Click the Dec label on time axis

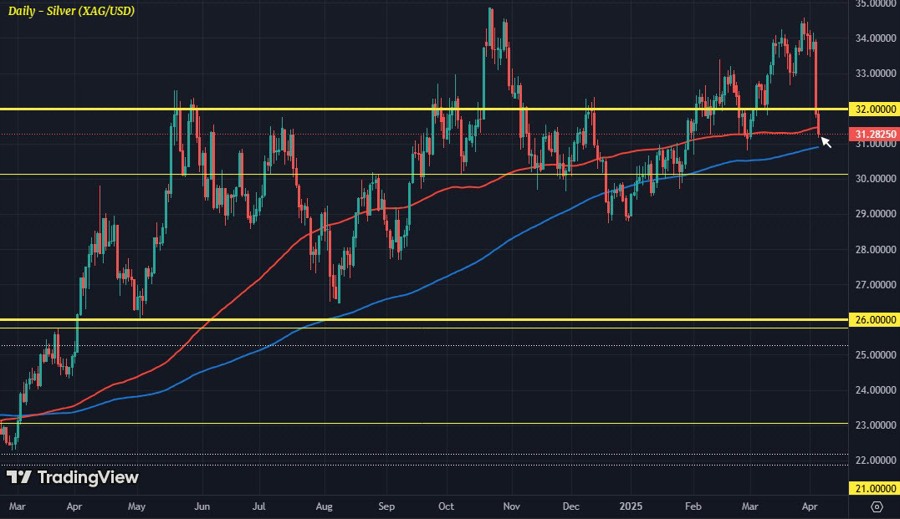point(571,506)
